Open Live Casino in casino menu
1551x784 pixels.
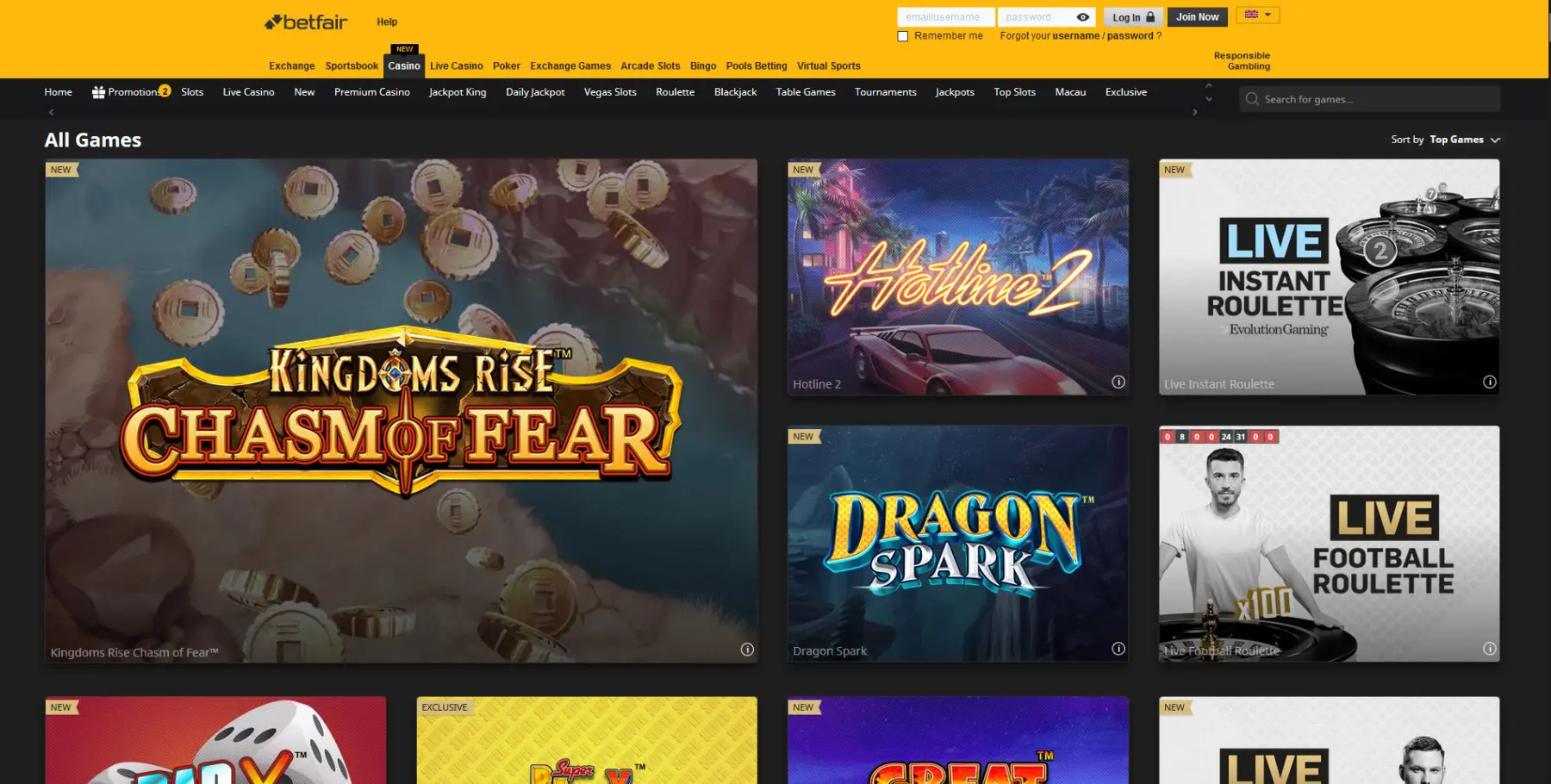[x=249, y=92]
